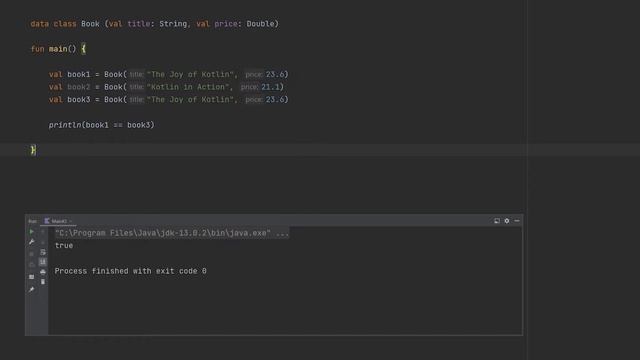Stop the process with the stop icon
Image resolution: width=640 pixels, height=360 pixels.
pyautogui.click(x=31, y=253)
